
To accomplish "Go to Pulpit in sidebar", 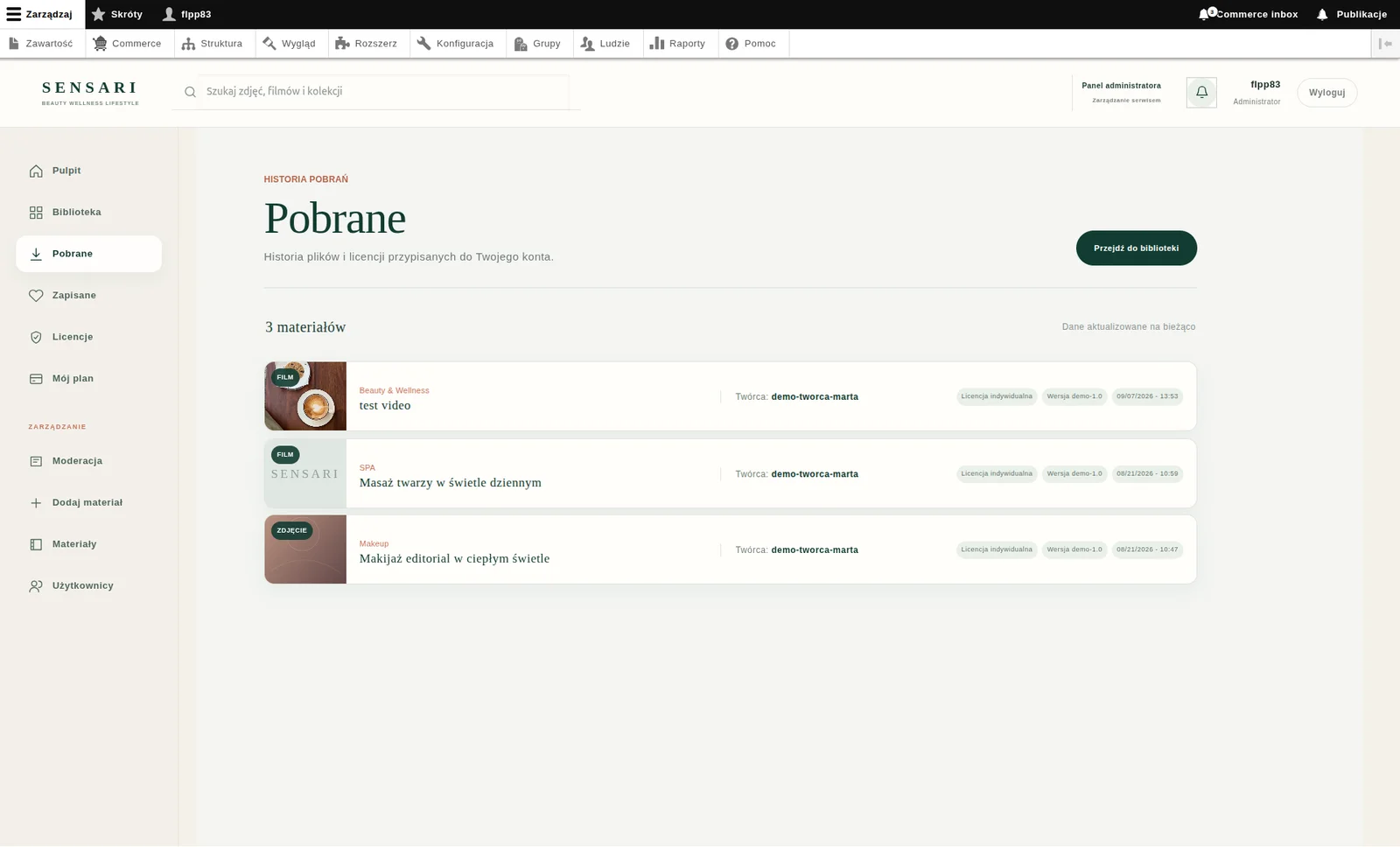I will coord(89,171).
